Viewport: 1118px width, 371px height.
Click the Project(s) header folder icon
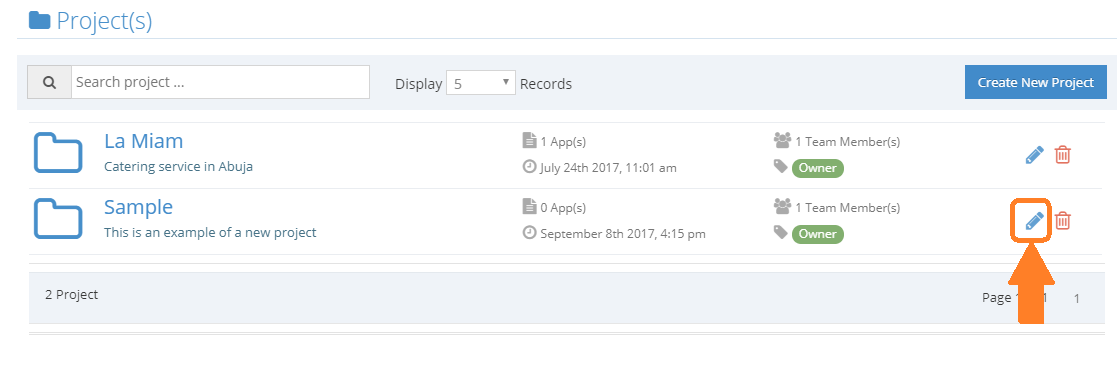(39, 20)
